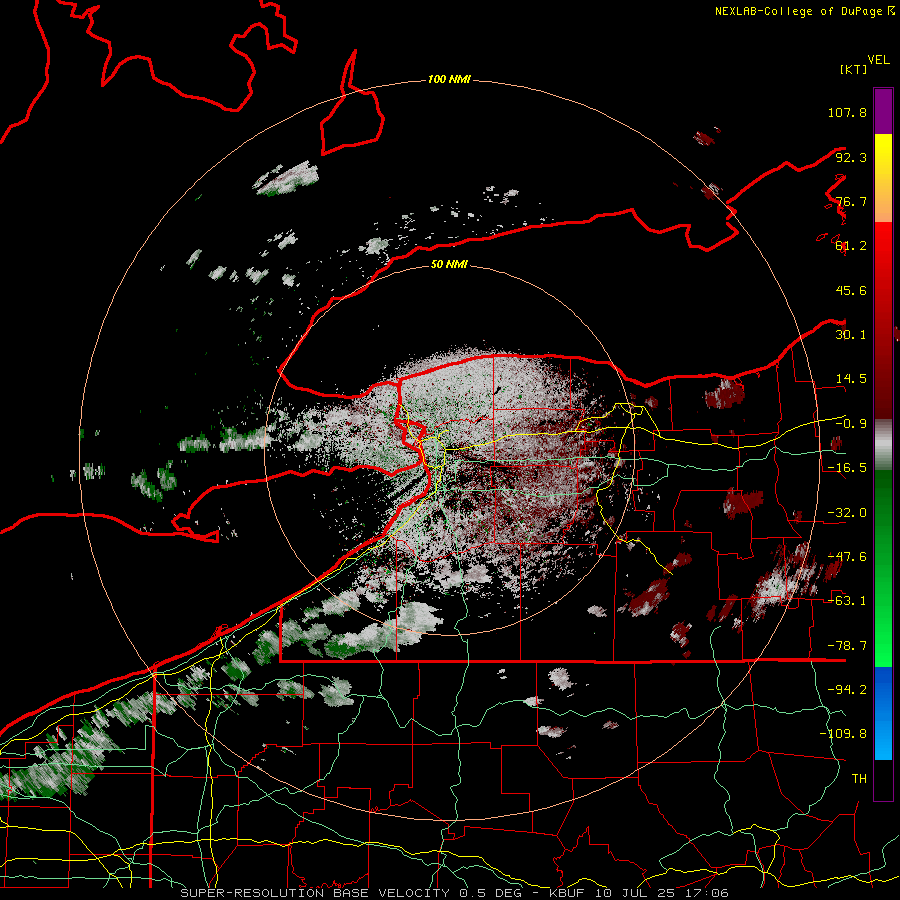Image resolution: width=900 pixels, height=900 pixels.
Task: Click the VEL legend heading
Action: click(x=878, y=60)
